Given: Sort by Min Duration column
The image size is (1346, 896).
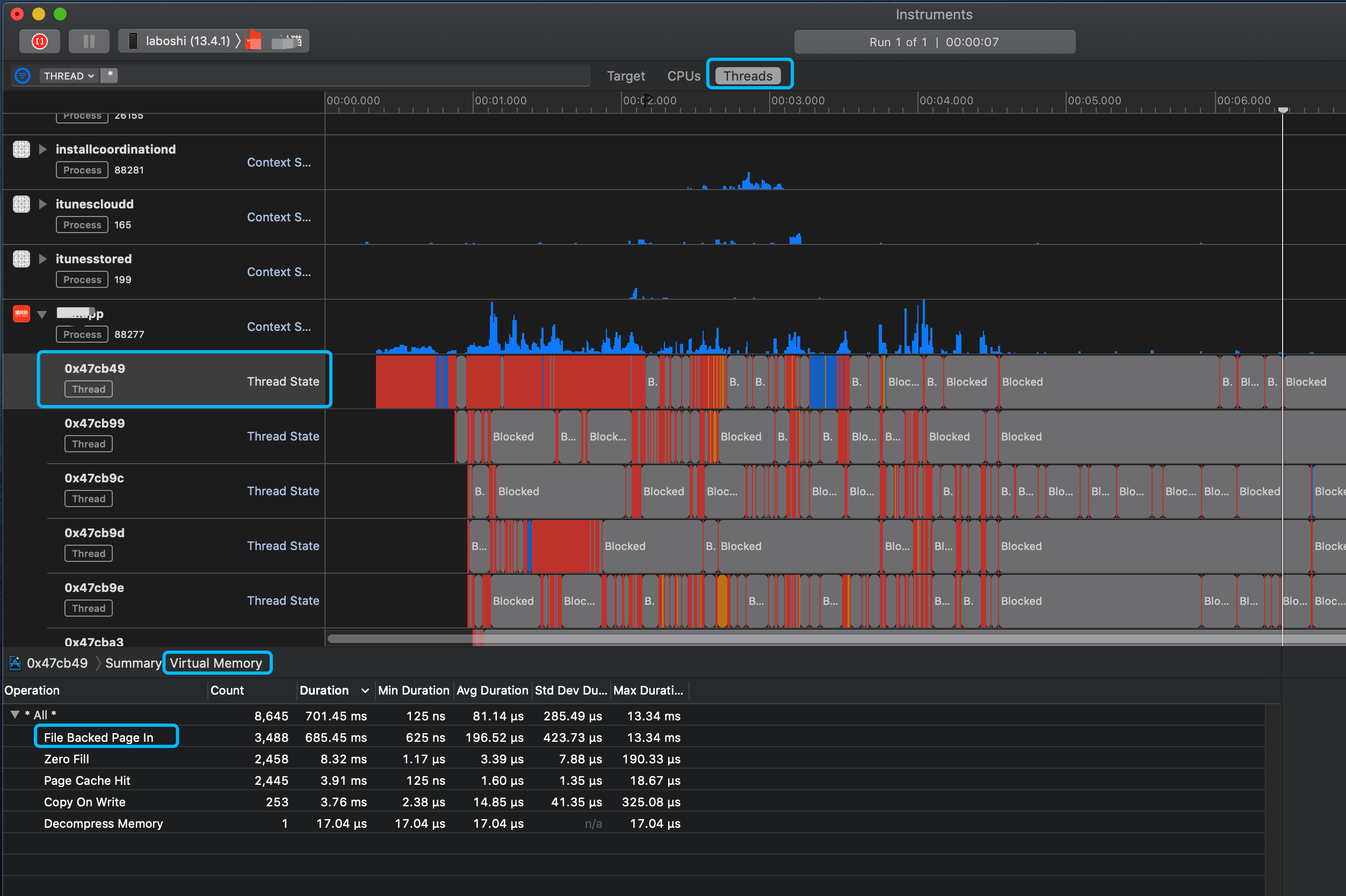Looking at the screenshot, I should tap(414, 690).
